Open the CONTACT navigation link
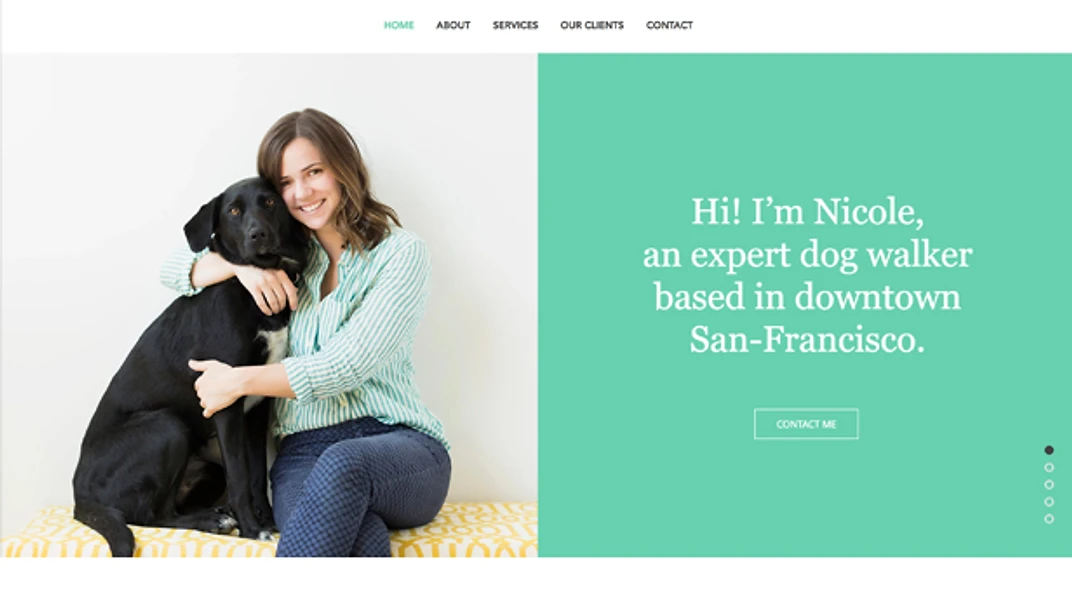 pyautogui.click(x=669, y=25)
